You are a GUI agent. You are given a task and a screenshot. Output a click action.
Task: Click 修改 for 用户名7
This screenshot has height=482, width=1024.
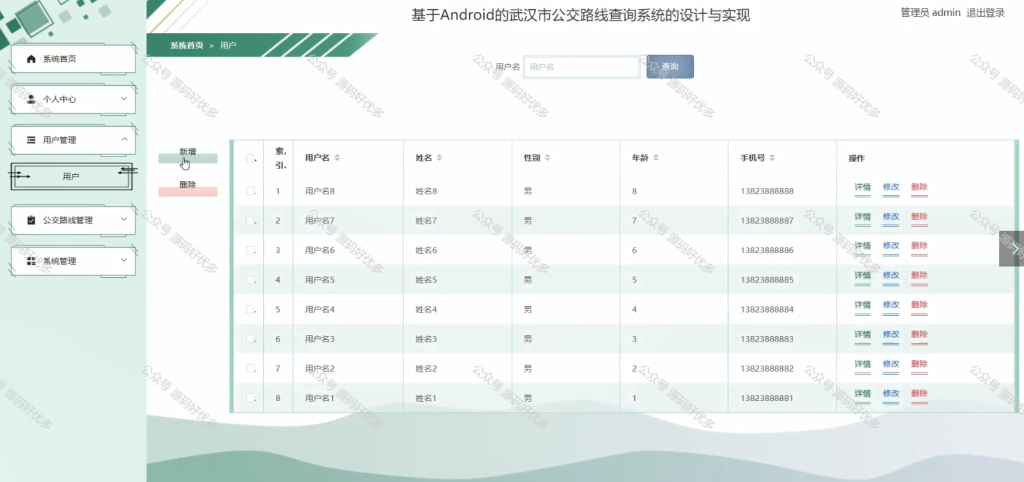pos(891,217)
